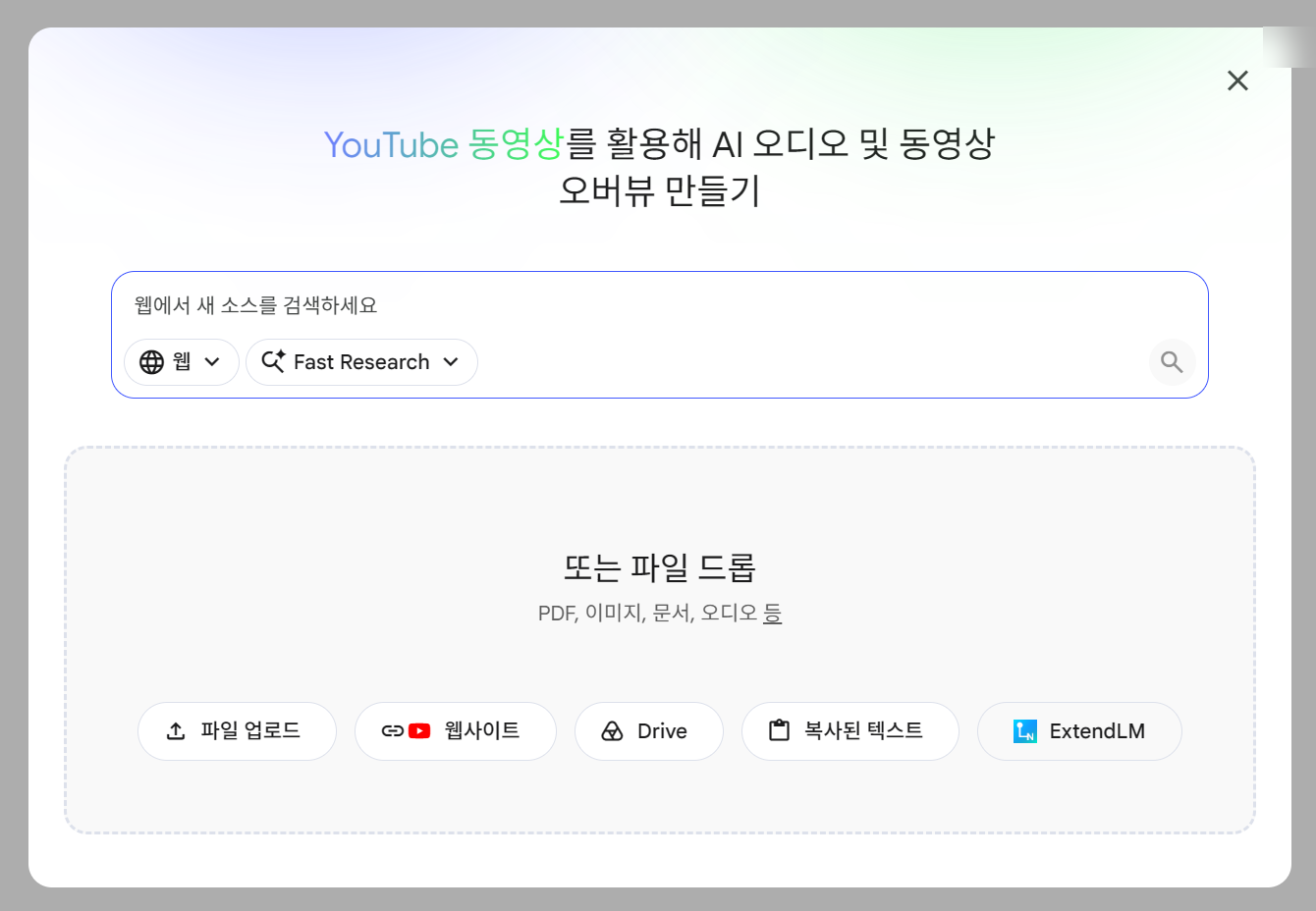Open the ExtendLM source button

pyautogui.click(x=1079, y=731)
